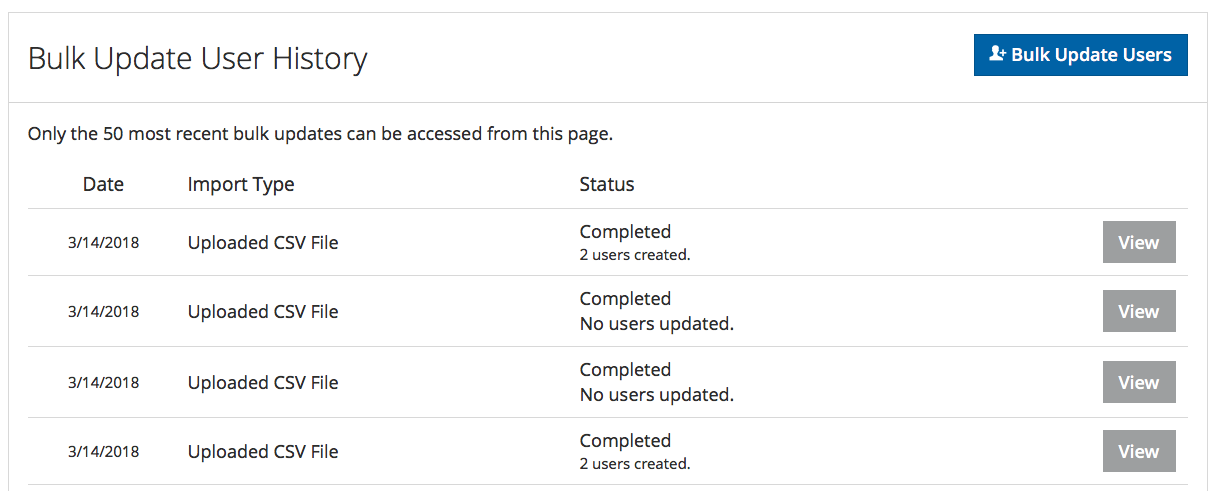Viewport: 1224px width, 491px height.
Task: Click Uploaded CSV File in the first row
Action: point(263,243)
